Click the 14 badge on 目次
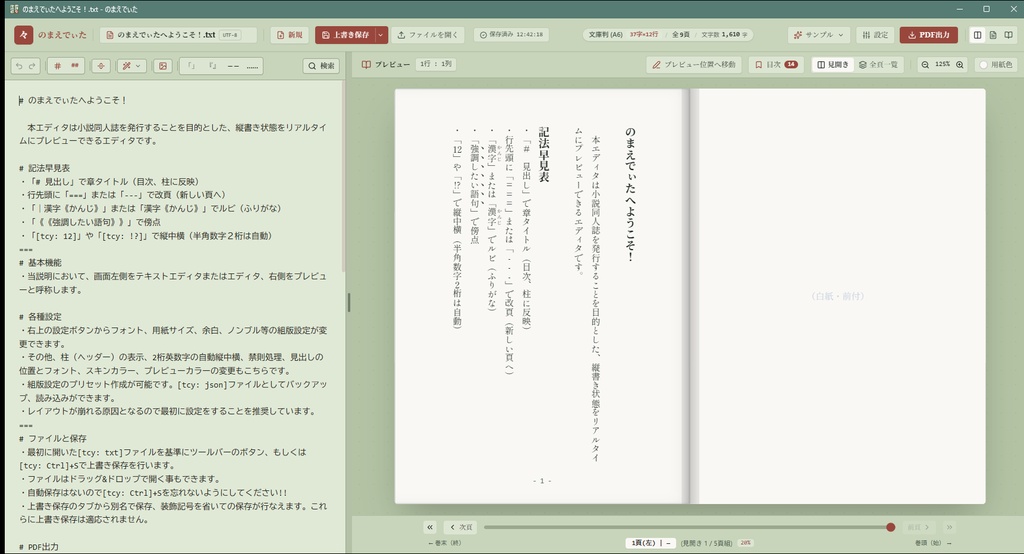The width and height of the screenshot is (1024, 554). coord(791,65)
